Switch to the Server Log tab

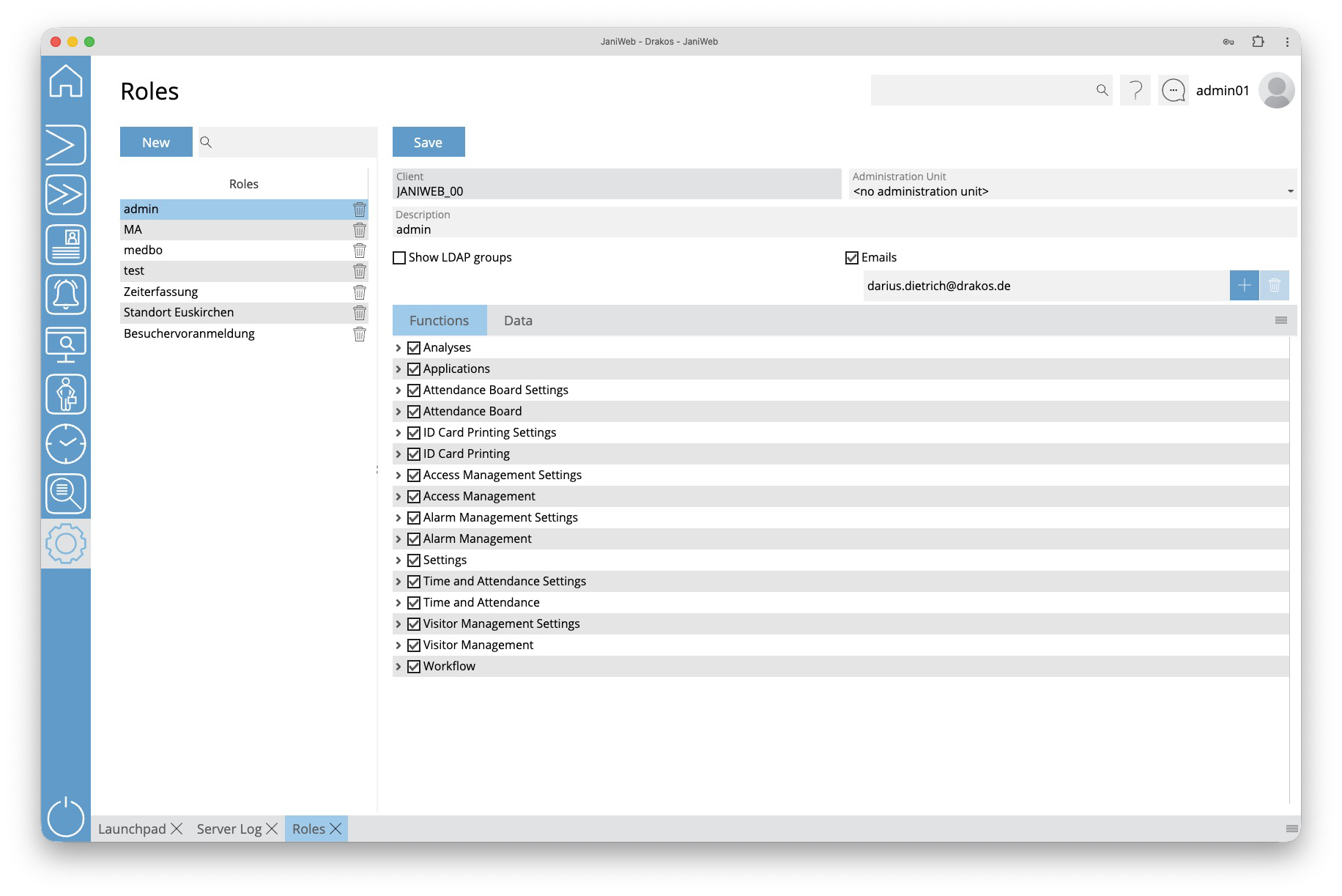(x=229, y=829)
